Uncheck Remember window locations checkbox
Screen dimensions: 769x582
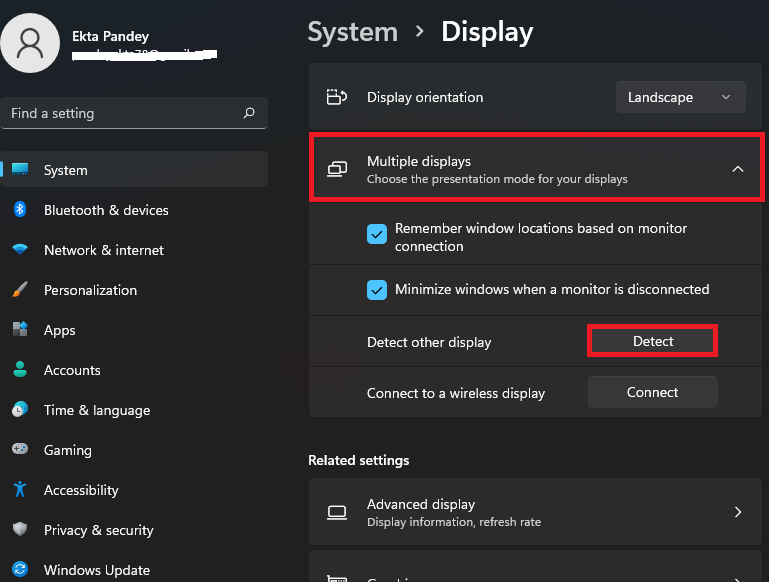click(x=377, y=234)
